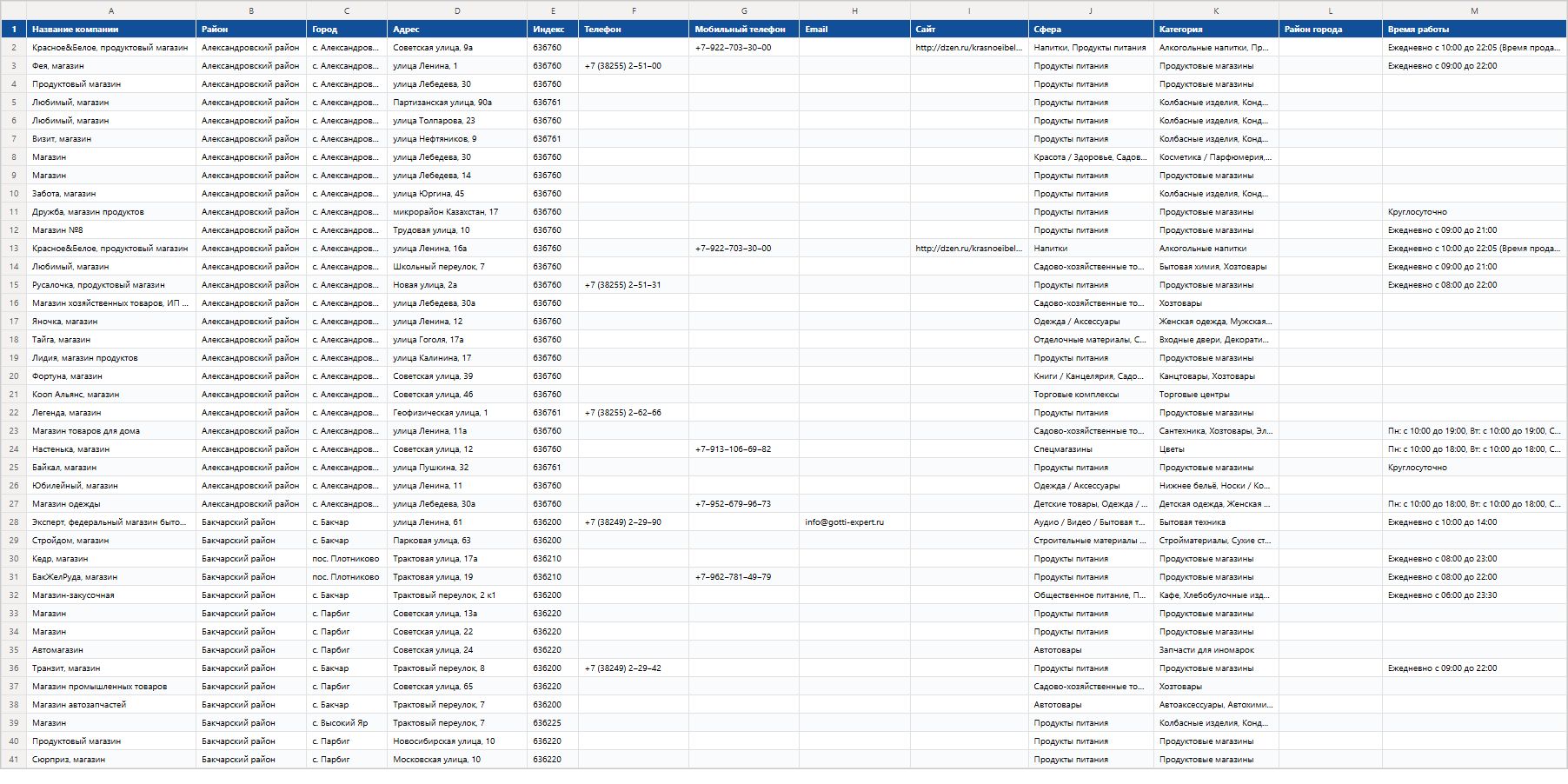Image resolution: width=1568 pixels, height=784 pixels.
Task: Click the "Email" header cell
Action: [x=854, y=29]
